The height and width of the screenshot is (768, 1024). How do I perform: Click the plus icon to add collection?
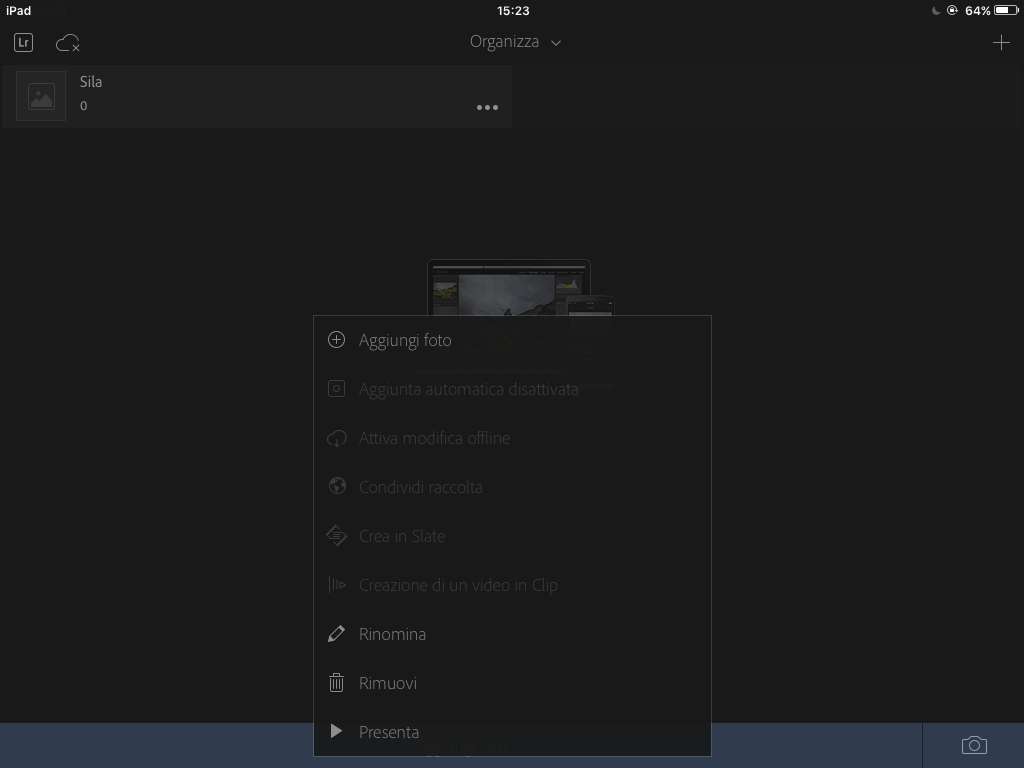click(x=1000, y=43)
